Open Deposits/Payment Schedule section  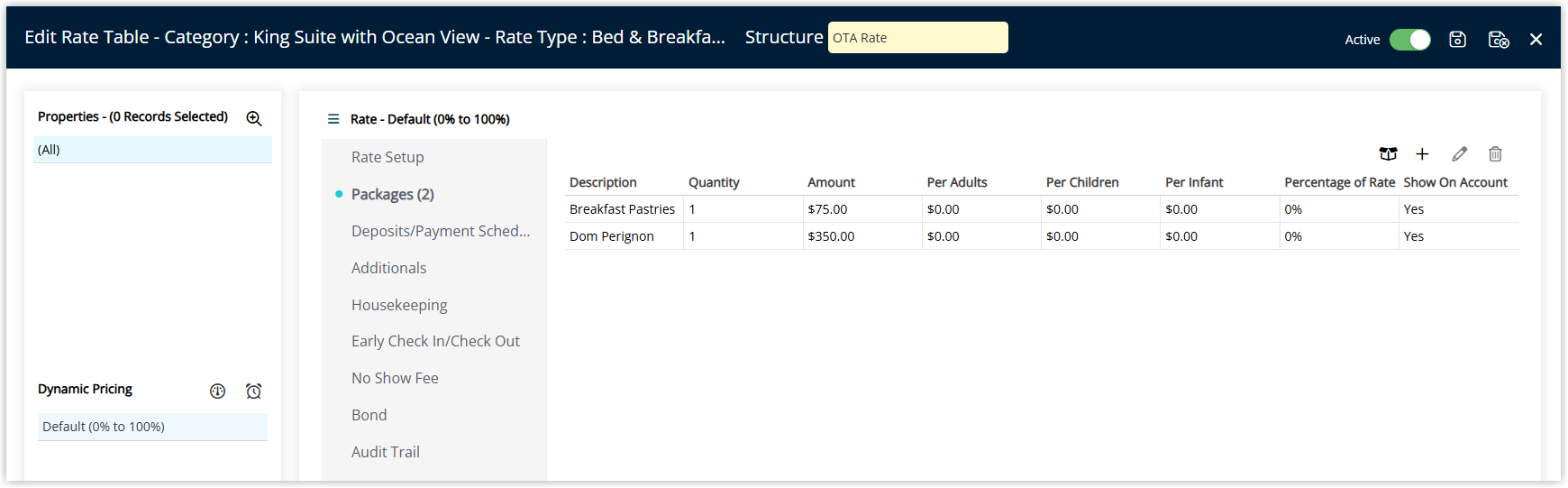[441, 231]
